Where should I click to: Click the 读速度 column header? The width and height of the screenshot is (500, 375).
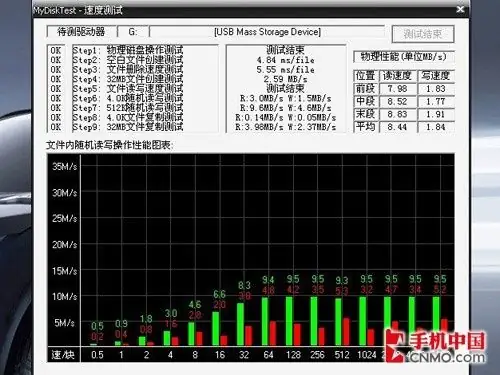(398, 76)
